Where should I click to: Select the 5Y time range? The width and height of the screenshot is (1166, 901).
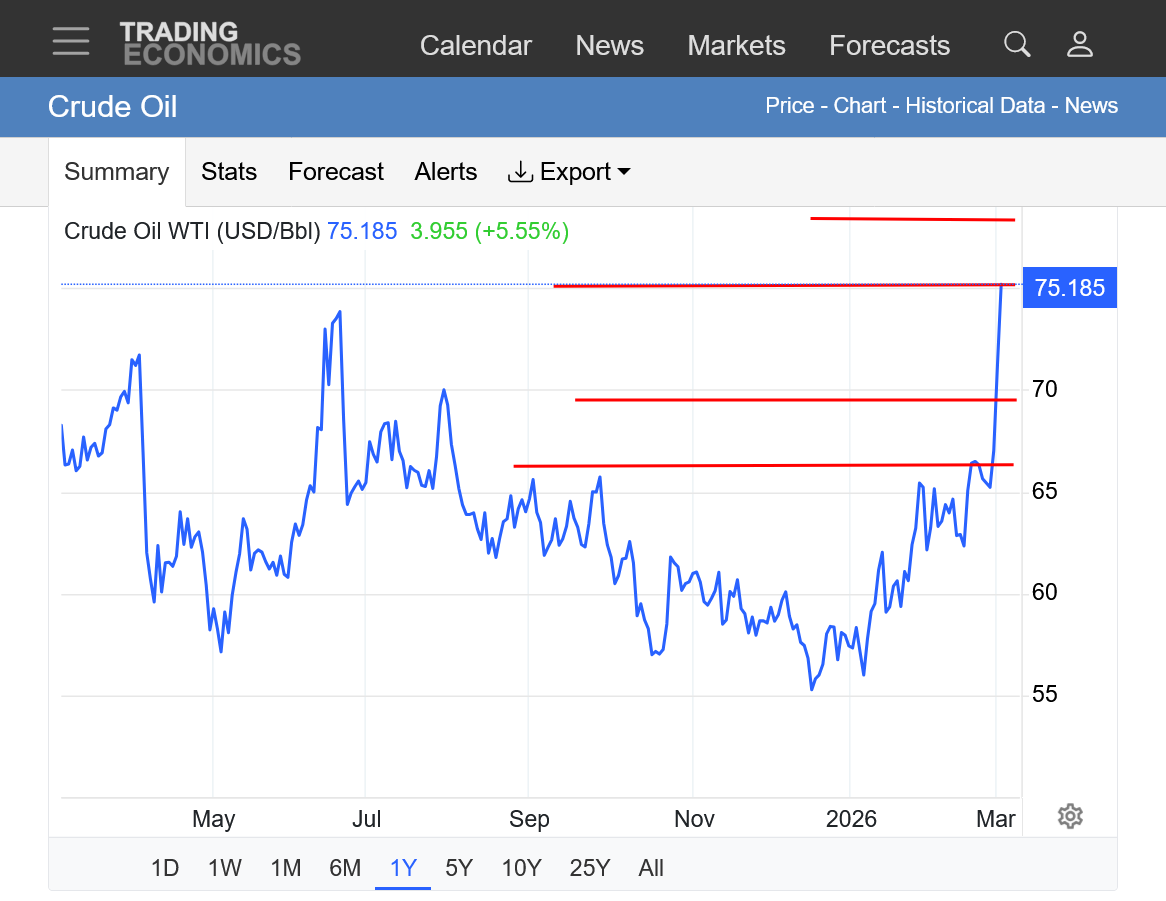coord(459,868)
